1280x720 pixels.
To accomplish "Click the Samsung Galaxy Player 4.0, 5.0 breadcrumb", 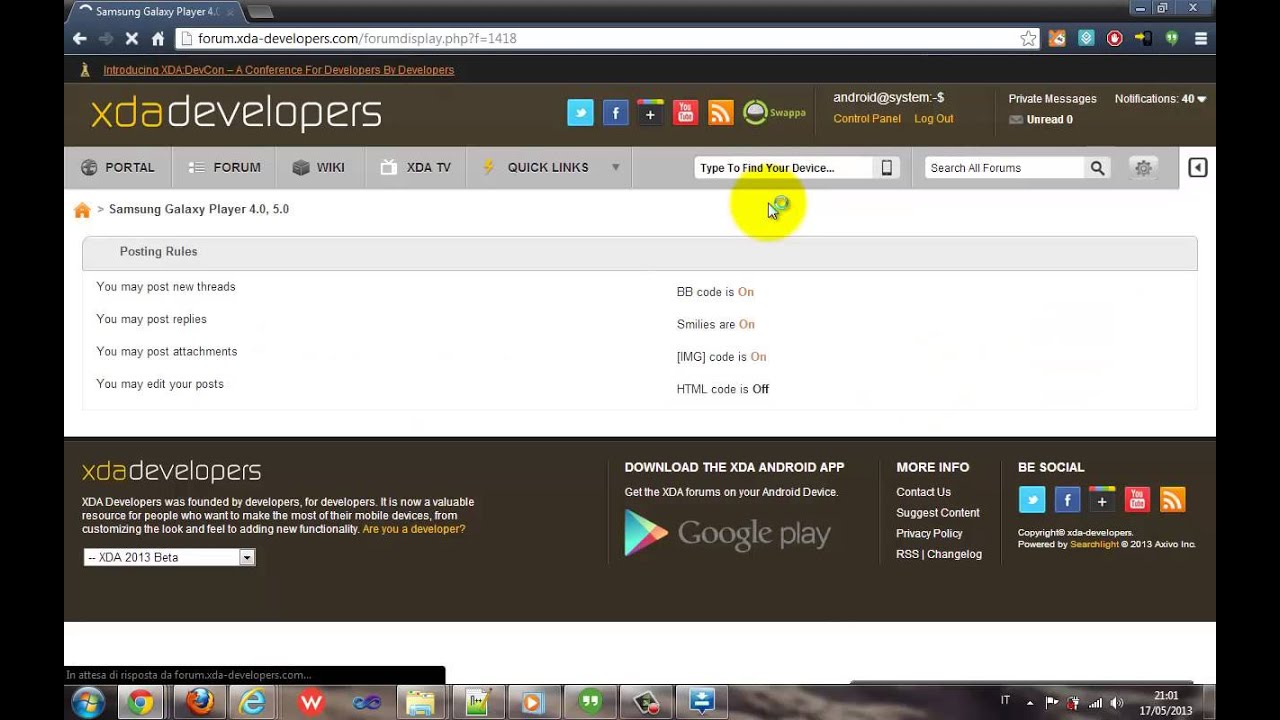I will click(x=199, y=209).
